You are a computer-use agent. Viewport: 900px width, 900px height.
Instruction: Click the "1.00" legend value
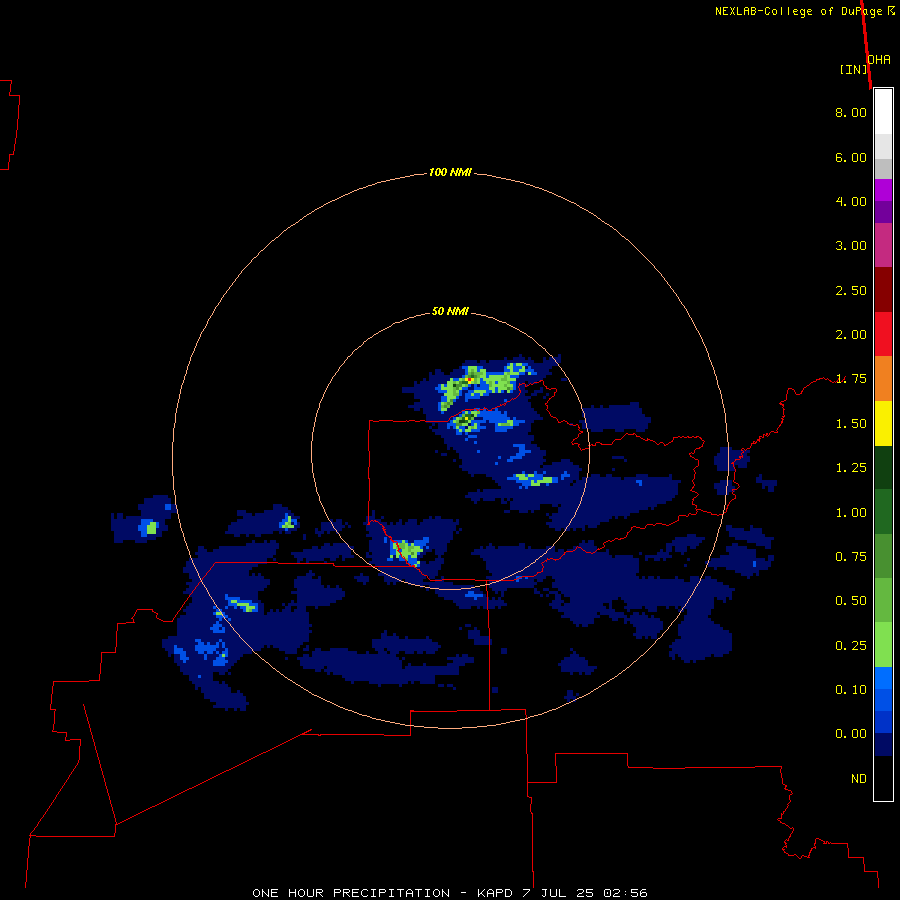coord(851,513)
